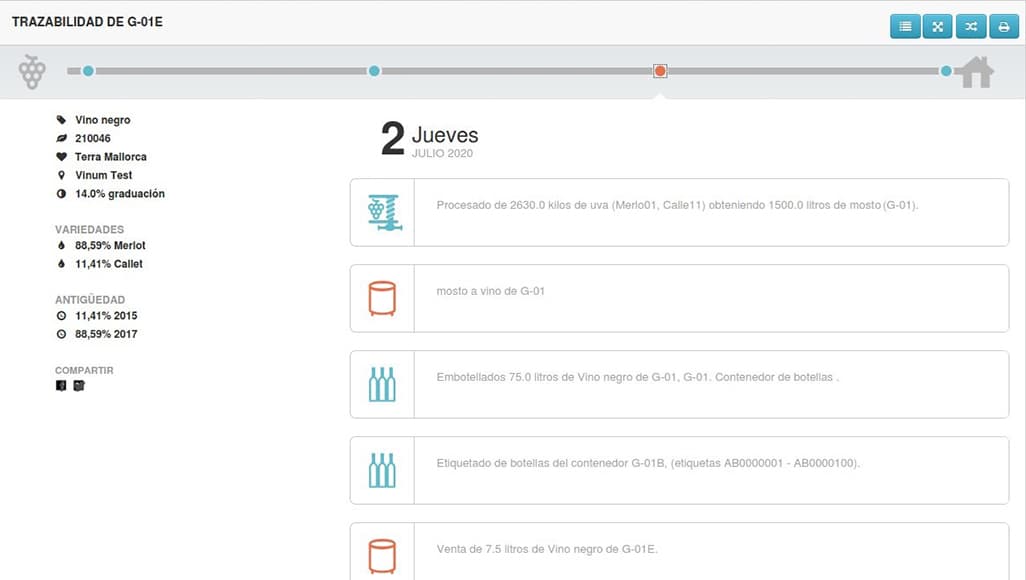Print the traceability report

(x=1004, y=27)
